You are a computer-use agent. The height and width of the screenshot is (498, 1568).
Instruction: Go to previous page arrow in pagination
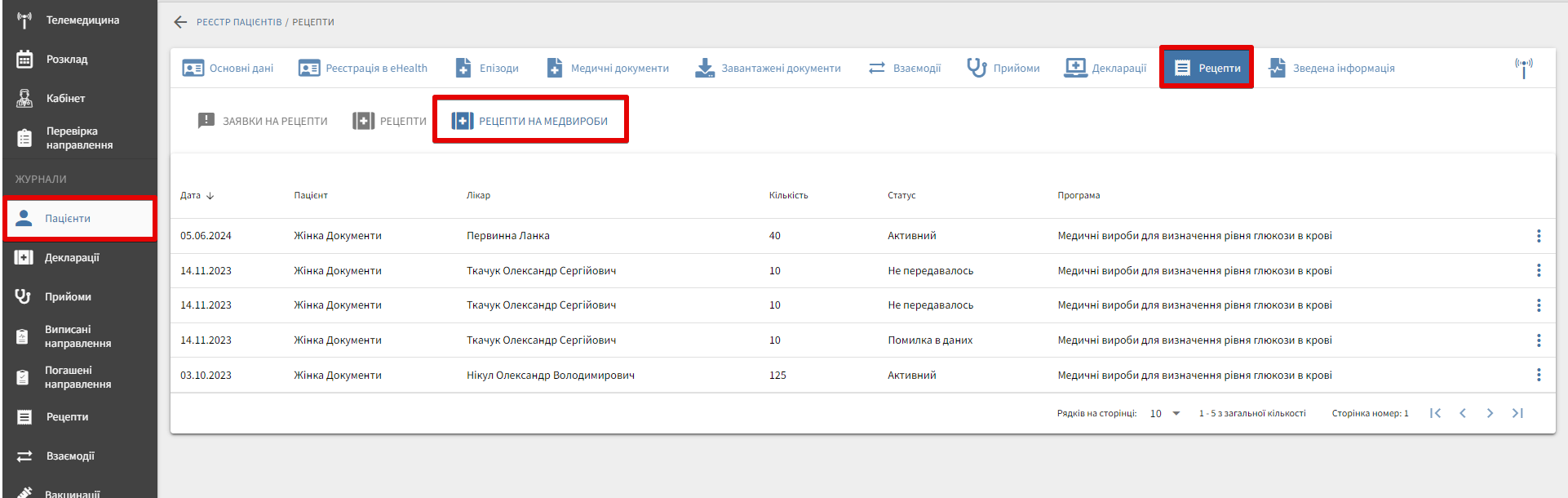(x=1463, y=413)
